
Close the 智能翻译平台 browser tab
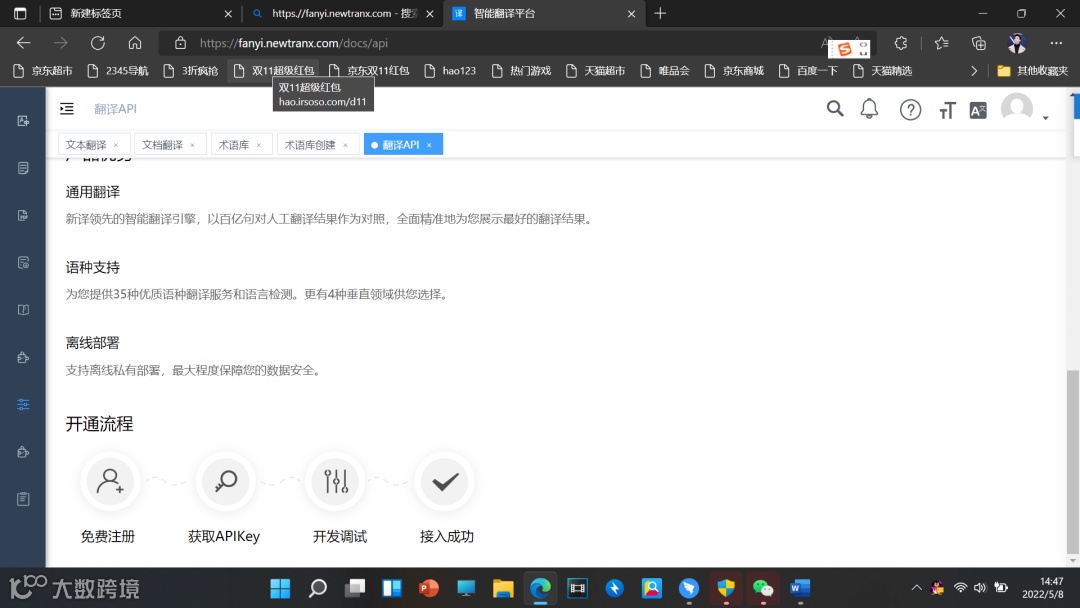631,14
